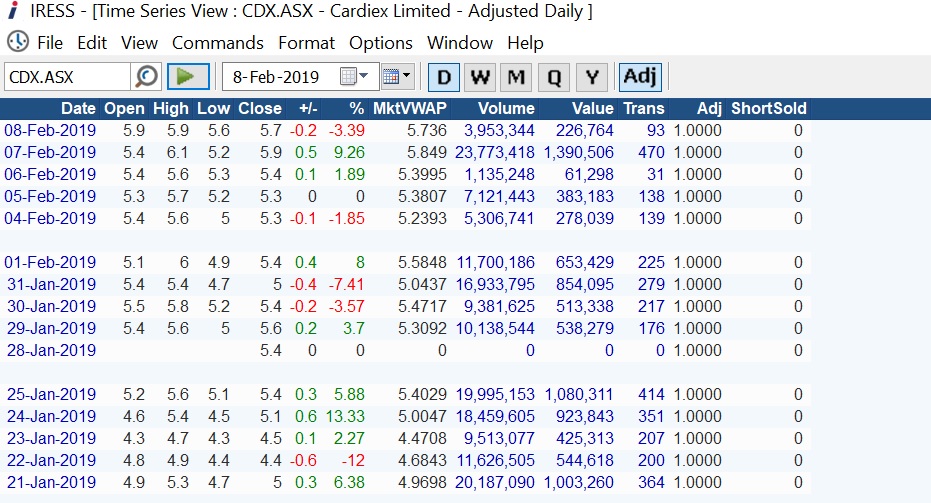Open the date picker calendar icon
Screen dimensions: 931x503
pyautogui.click(x=354, y=77)
